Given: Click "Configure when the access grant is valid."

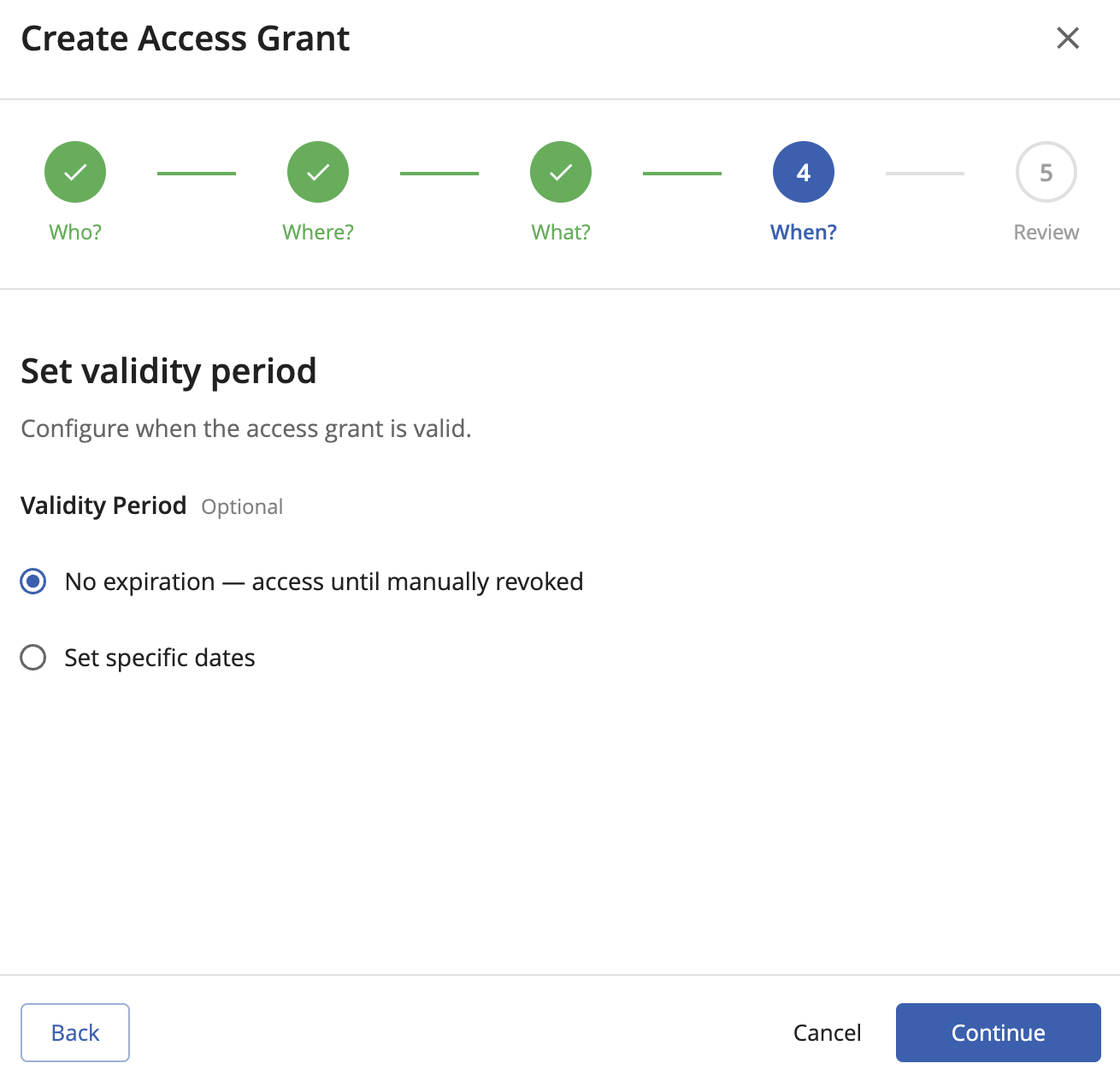Looking at the screenshot, I should click(246, 428).
